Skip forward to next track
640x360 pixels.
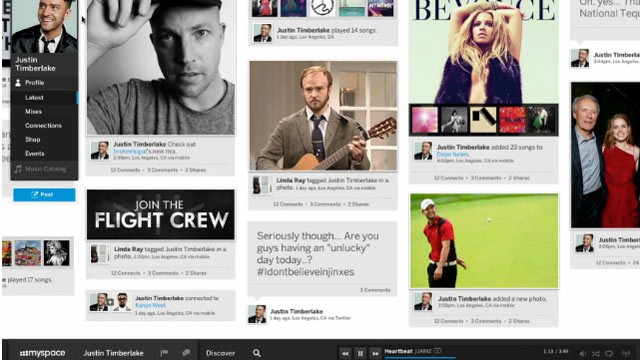click(375, 353)
